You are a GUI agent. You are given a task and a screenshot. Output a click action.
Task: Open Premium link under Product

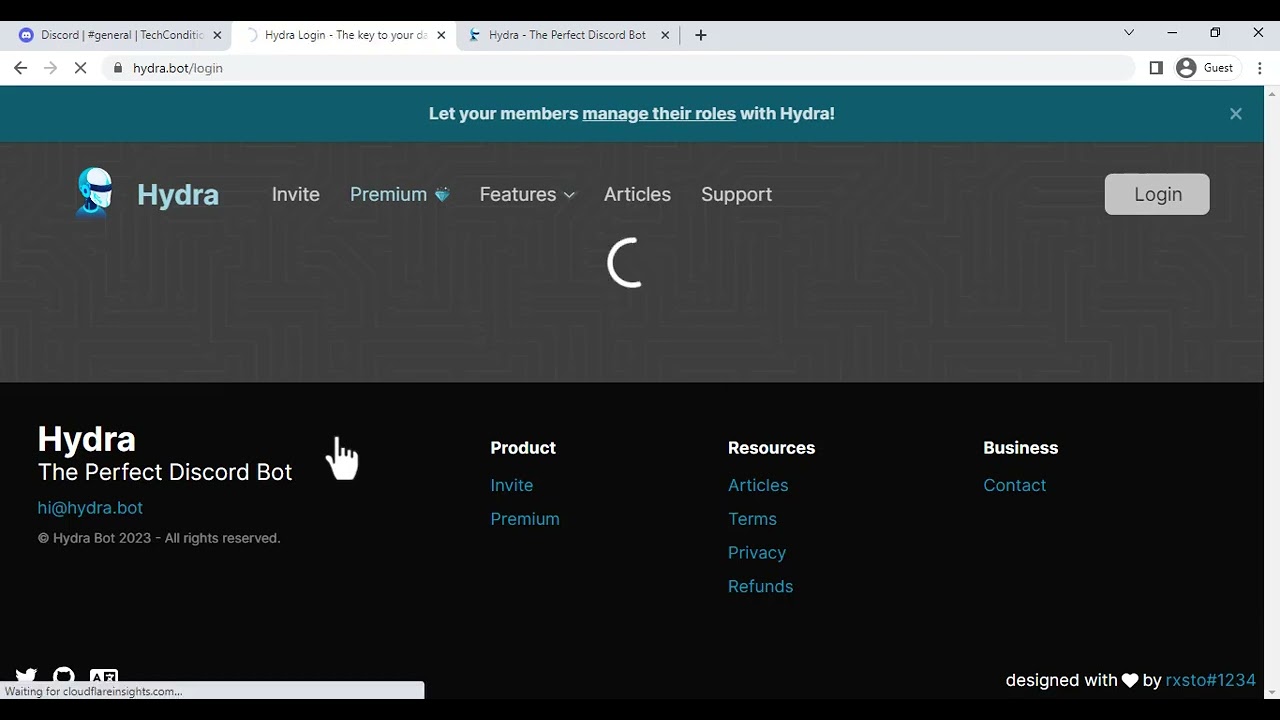coord(525,519)
